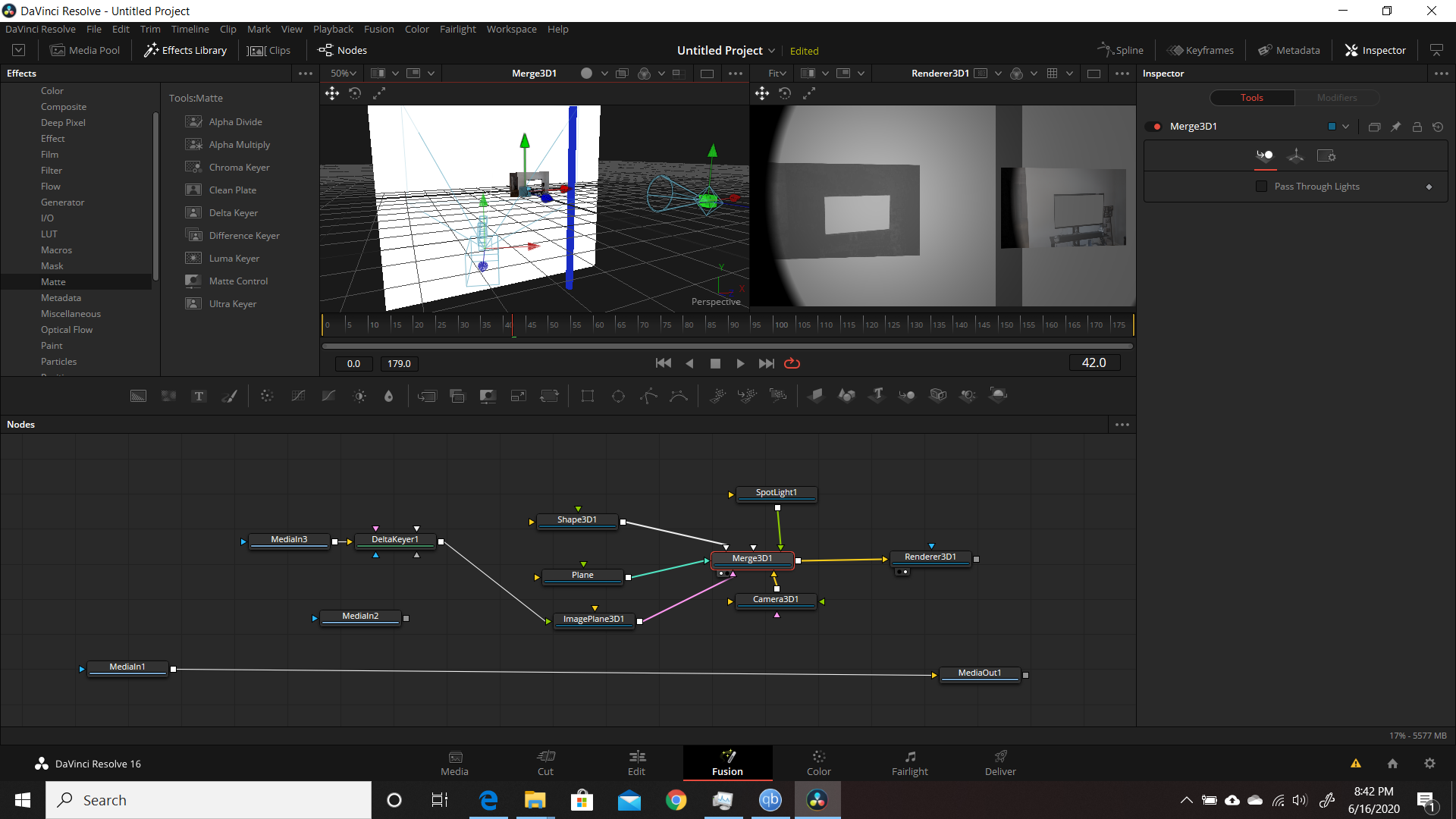Add a Shape 3D node from the toolbar
Image resolution: width=1456 pixels, height=819 pixels.
click(846, 395)
